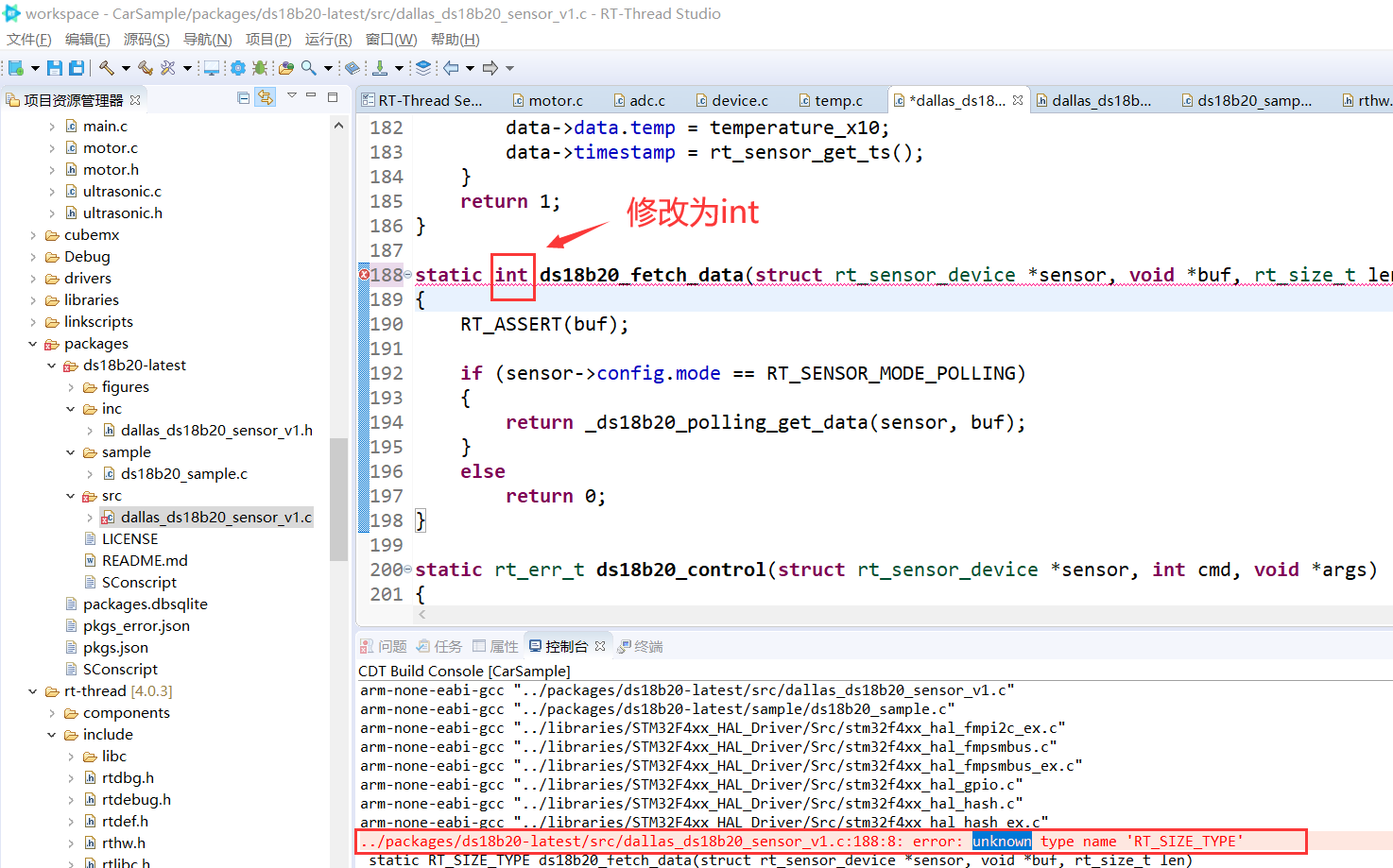The image size is (1393, 868).
Task: Start debugging with the green bug icon
Action: (260, 68)
